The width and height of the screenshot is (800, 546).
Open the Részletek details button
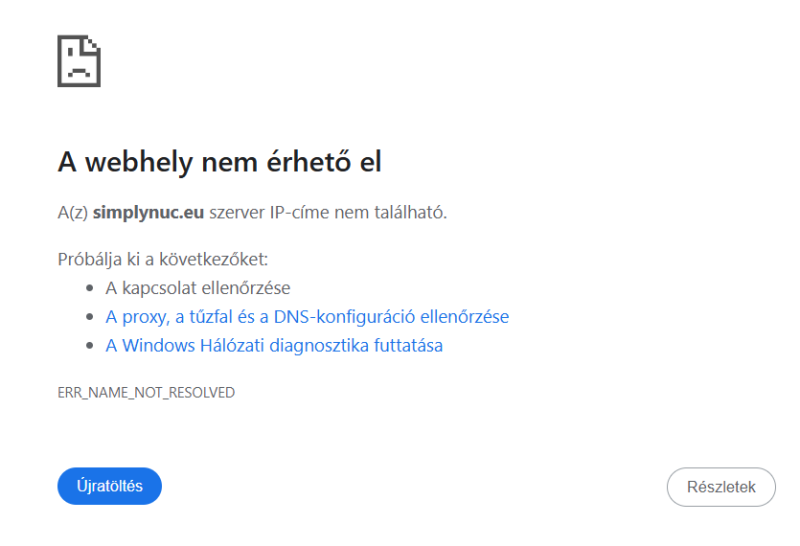tap(720, 487)
